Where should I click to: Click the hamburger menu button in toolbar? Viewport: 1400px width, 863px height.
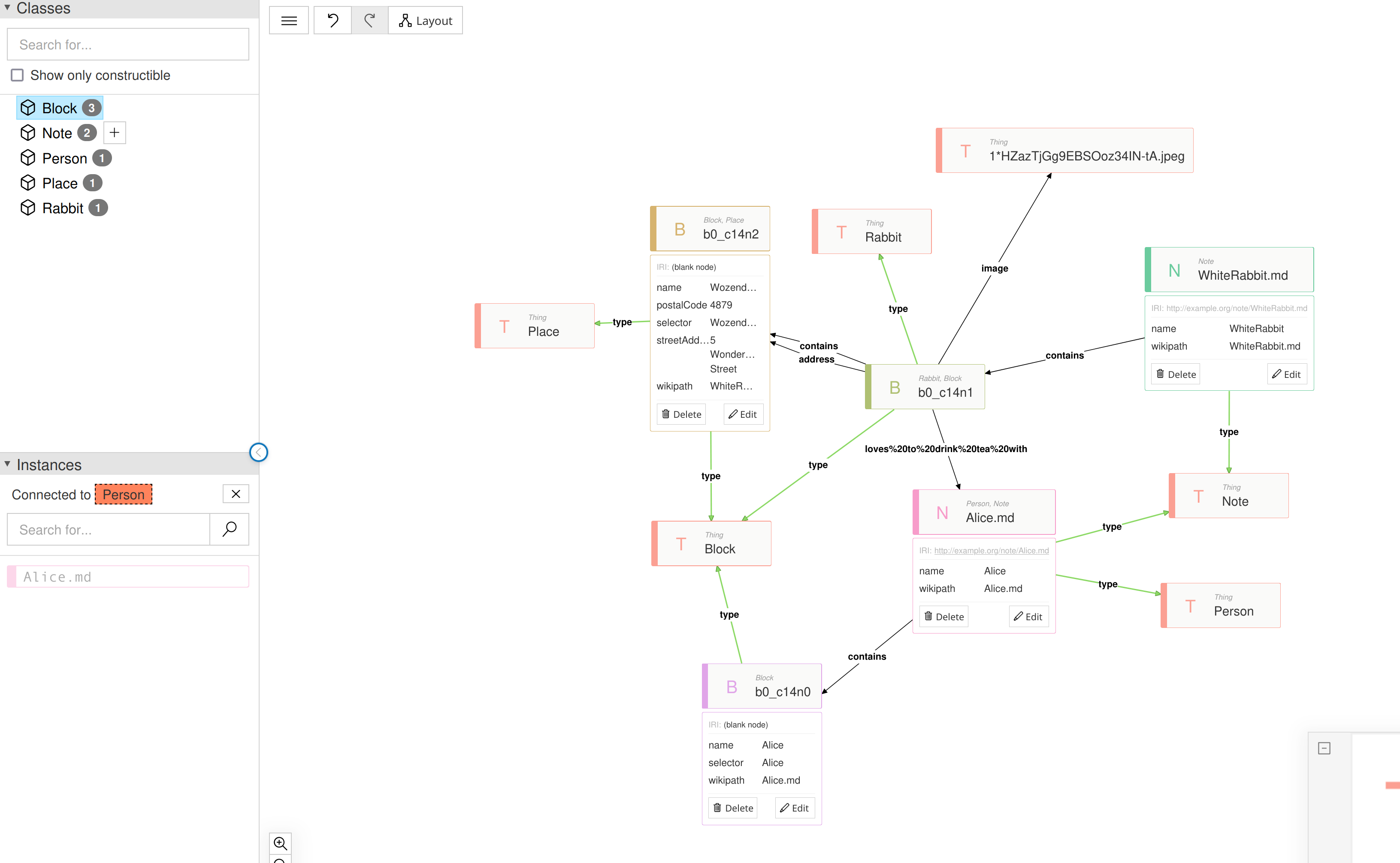[289, 21]
